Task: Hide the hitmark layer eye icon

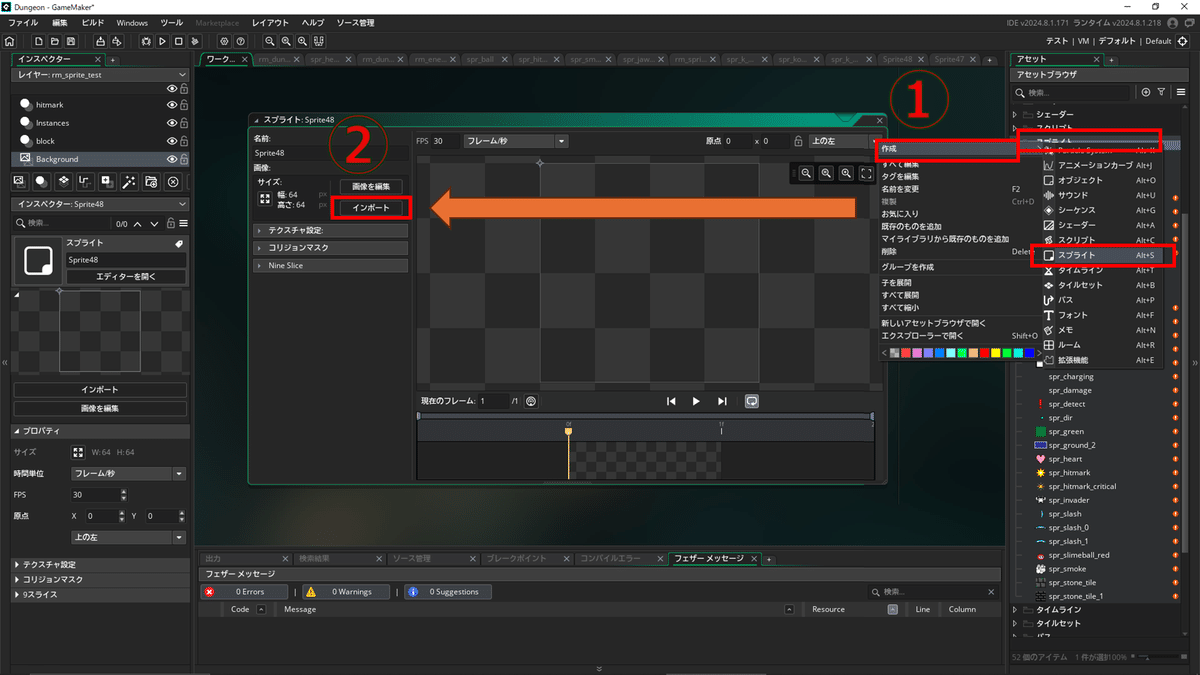Action: pos(172,105)
